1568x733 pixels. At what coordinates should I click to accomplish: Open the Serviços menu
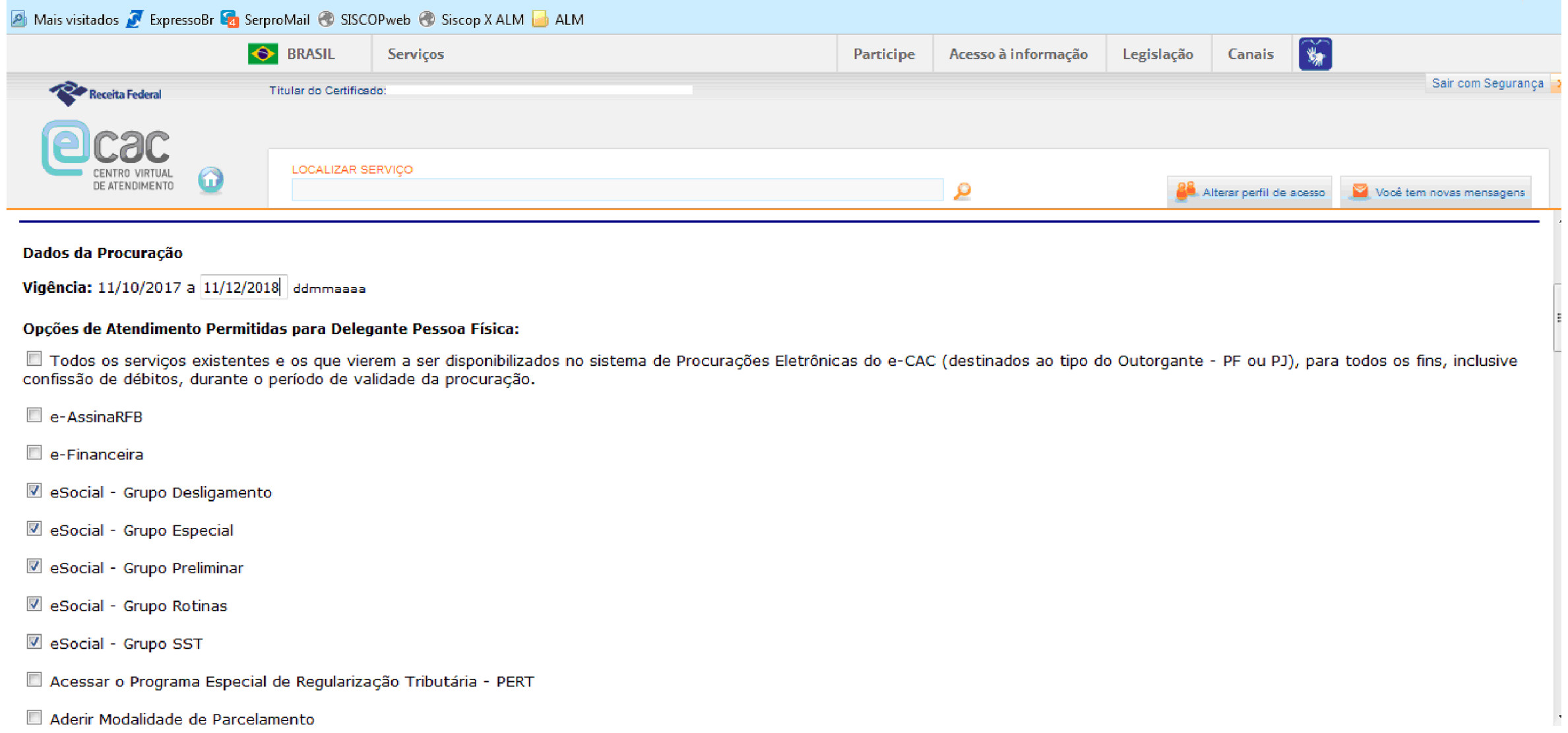[415, 54]
